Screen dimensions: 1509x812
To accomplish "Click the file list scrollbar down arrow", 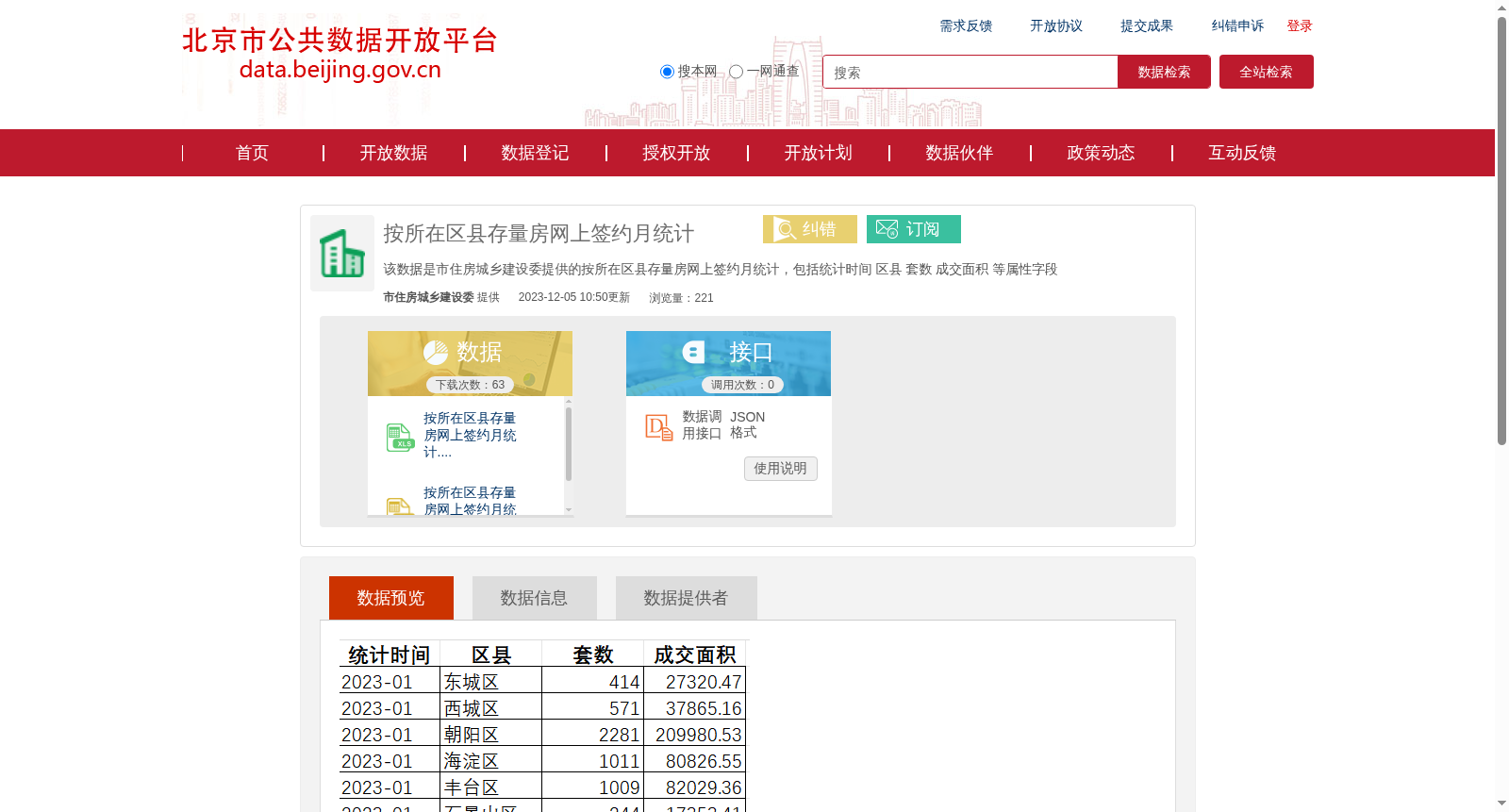I will click(569, 509).
